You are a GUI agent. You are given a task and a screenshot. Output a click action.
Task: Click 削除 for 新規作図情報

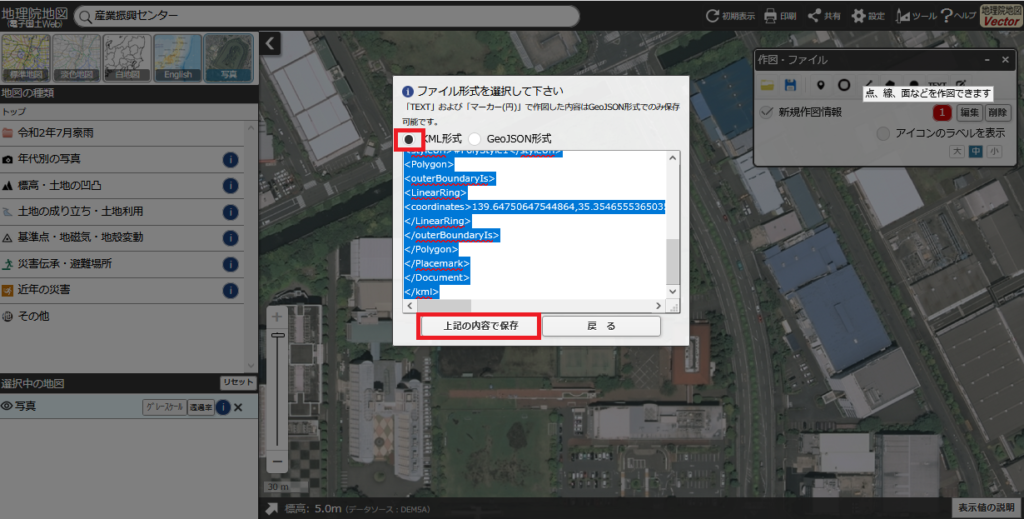[x=997, y=112]
